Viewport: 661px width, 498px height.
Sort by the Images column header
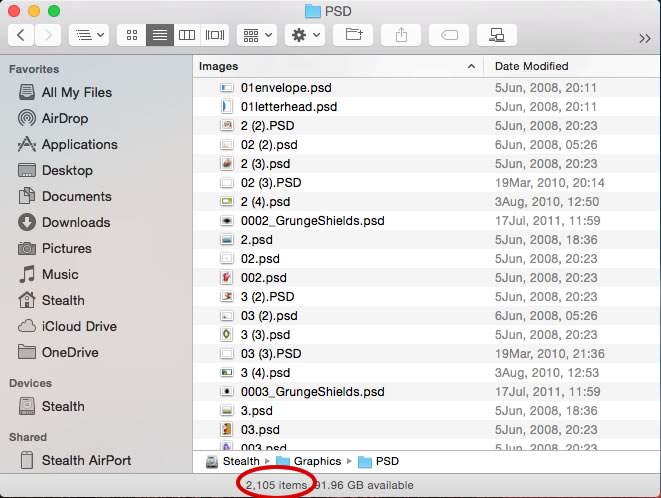[338, 66]
